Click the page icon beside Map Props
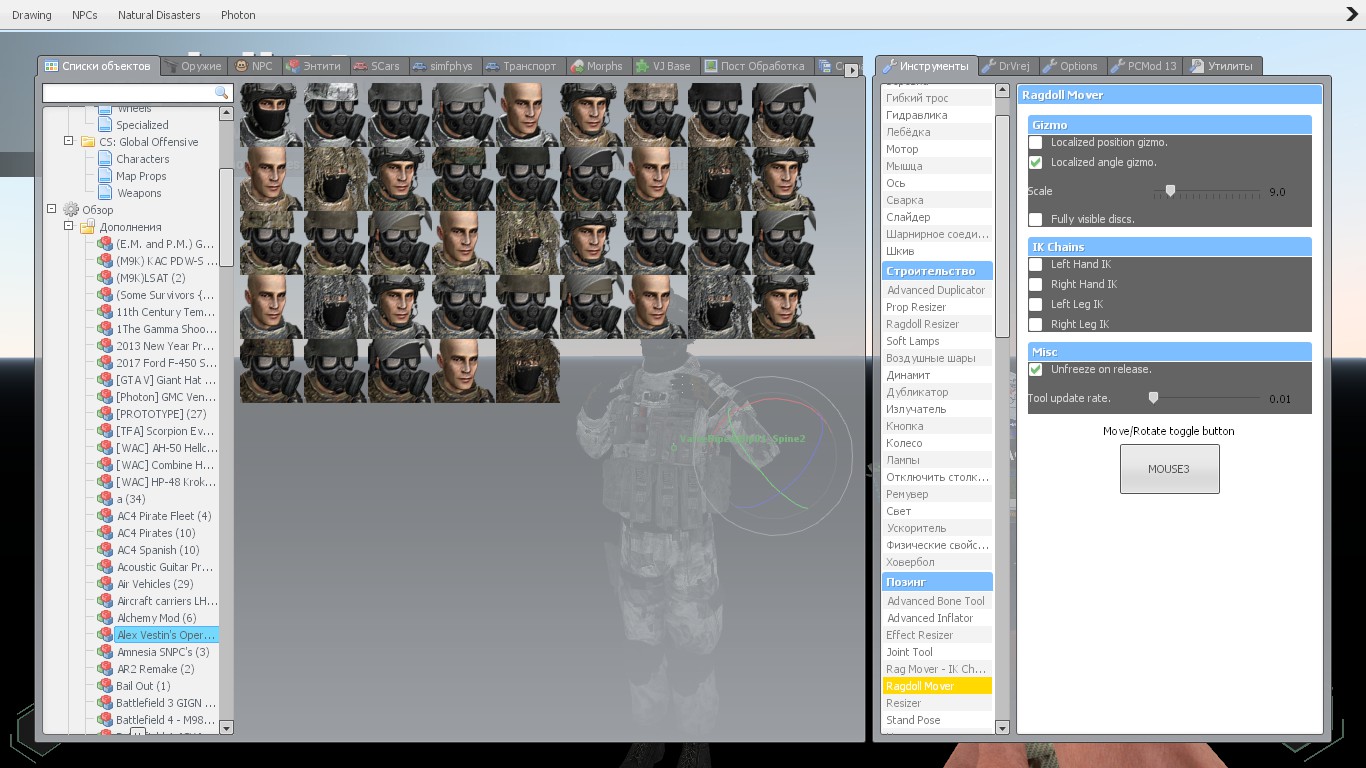 (105, 176)
